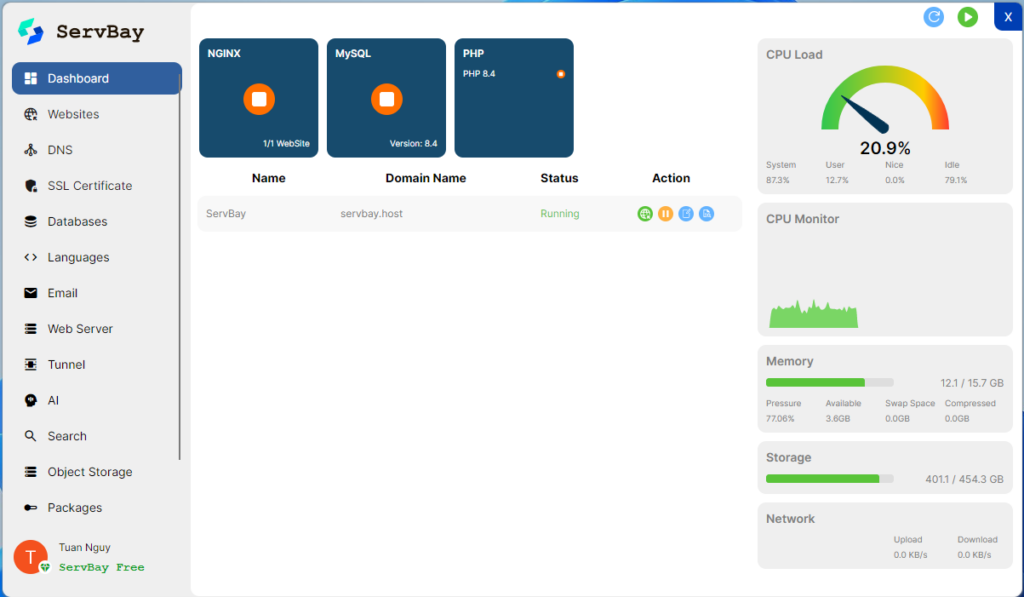The width and height of the screenshot is (1024, 597).
Task: Edit the ServBay website configuration
Action: [x=686, y=214]
